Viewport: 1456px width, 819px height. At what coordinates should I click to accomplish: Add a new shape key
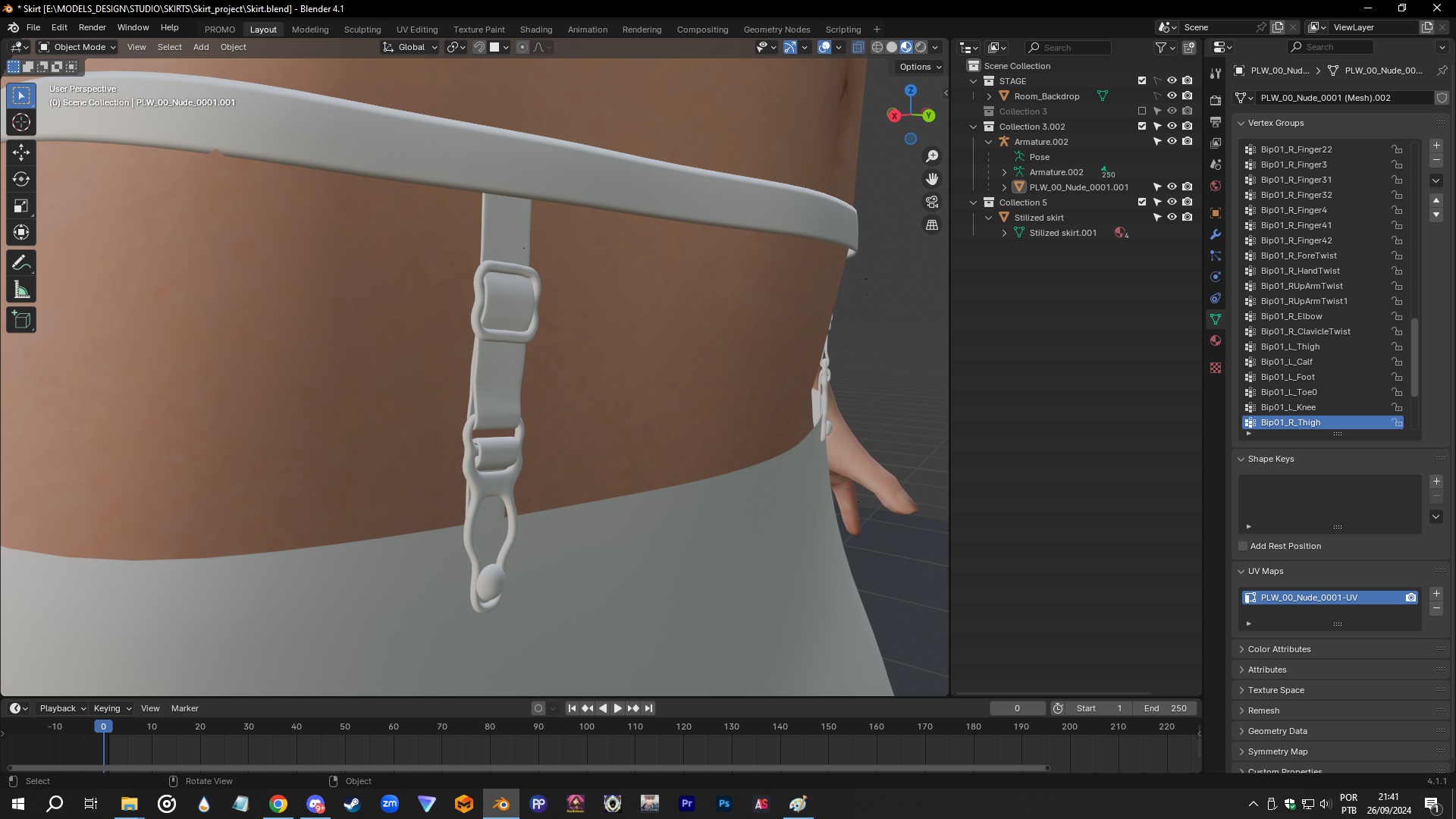(x=1436, y=482)
